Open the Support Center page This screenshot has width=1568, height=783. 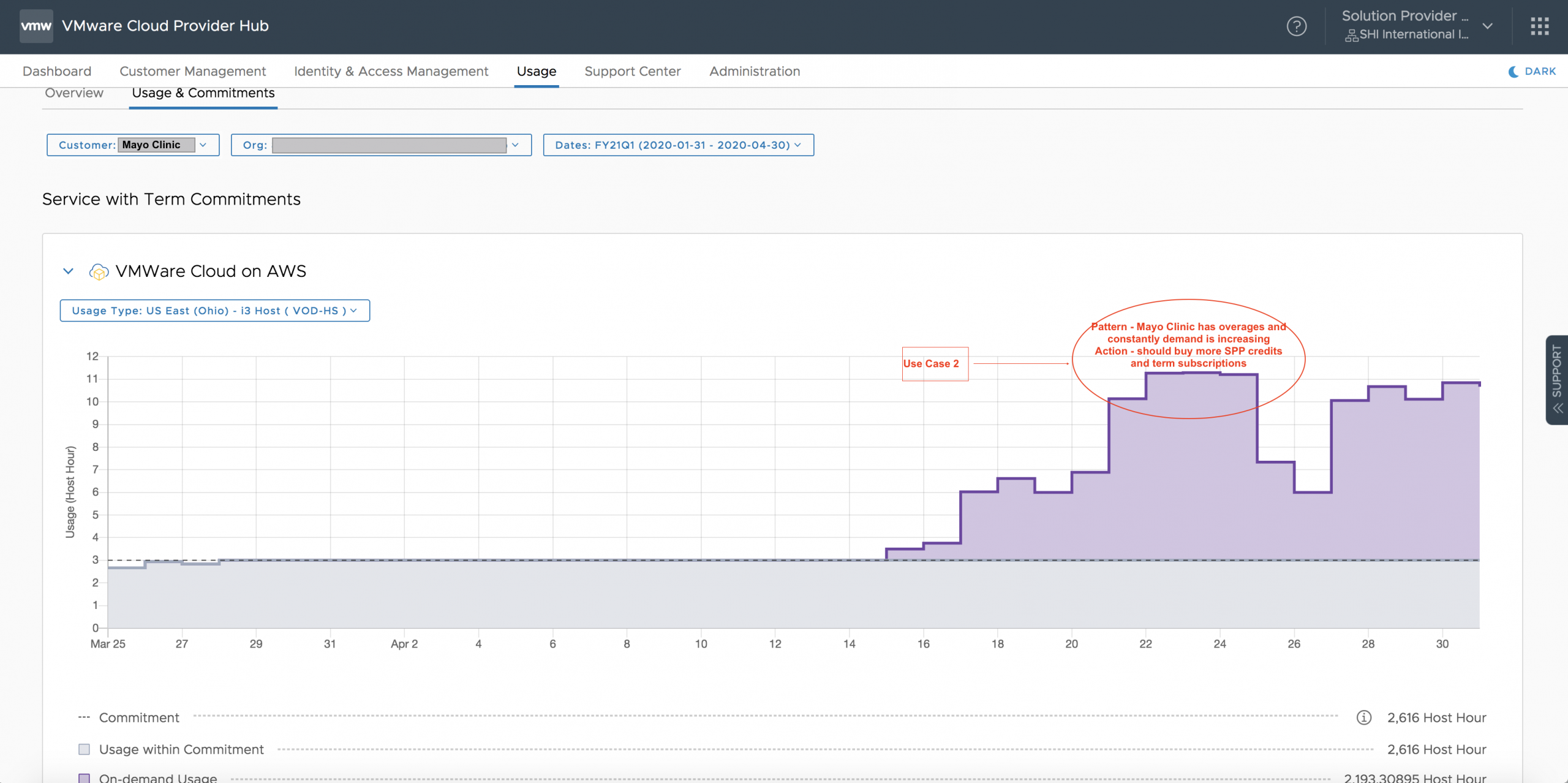(632, 72)
